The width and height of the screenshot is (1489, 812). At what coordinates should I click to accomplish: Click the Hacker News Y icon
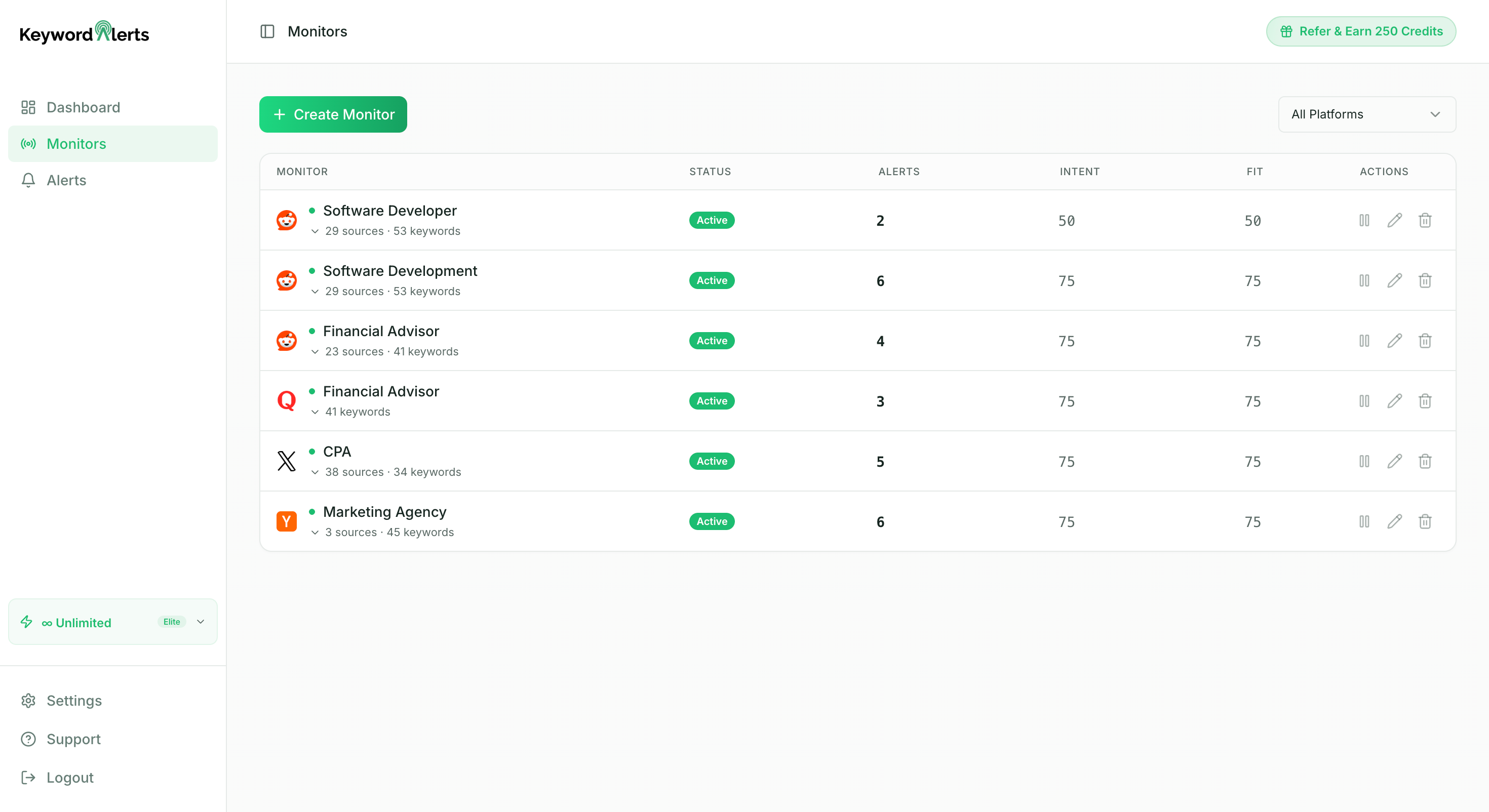[x=286, y=521]
